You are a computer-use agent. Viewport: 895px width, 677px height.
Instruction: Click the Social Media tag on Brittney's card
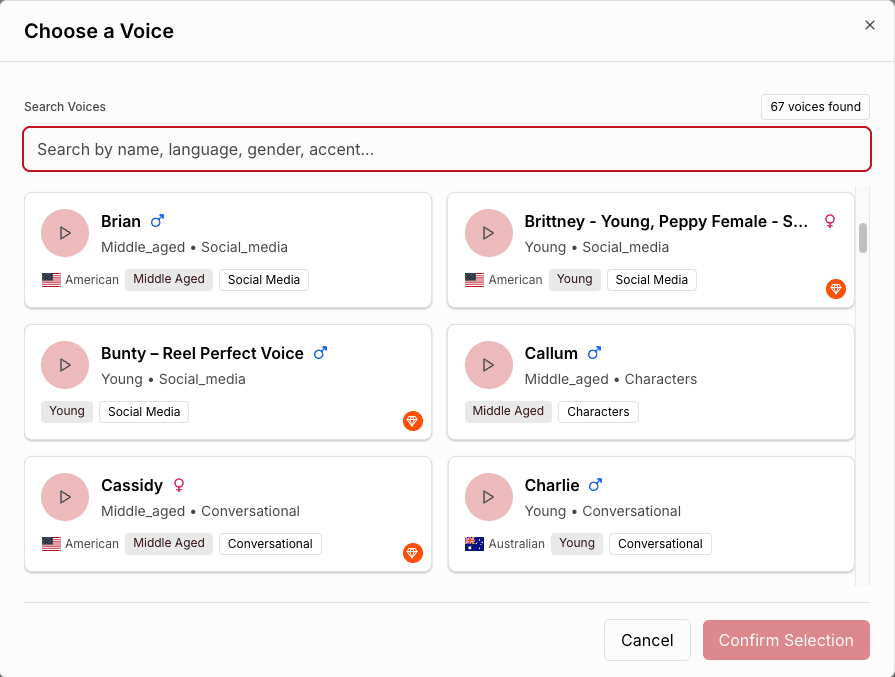point(651,280)
